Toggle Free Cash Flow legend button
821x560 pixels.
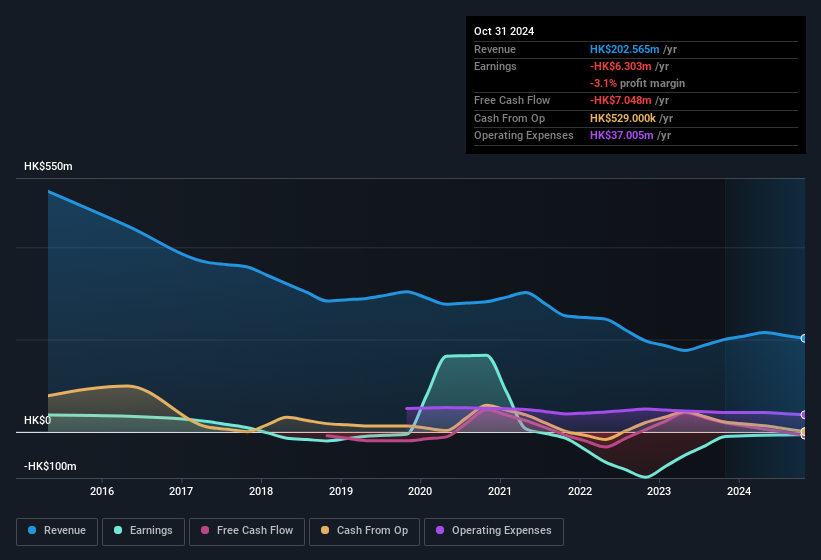(x=247, y=531)
